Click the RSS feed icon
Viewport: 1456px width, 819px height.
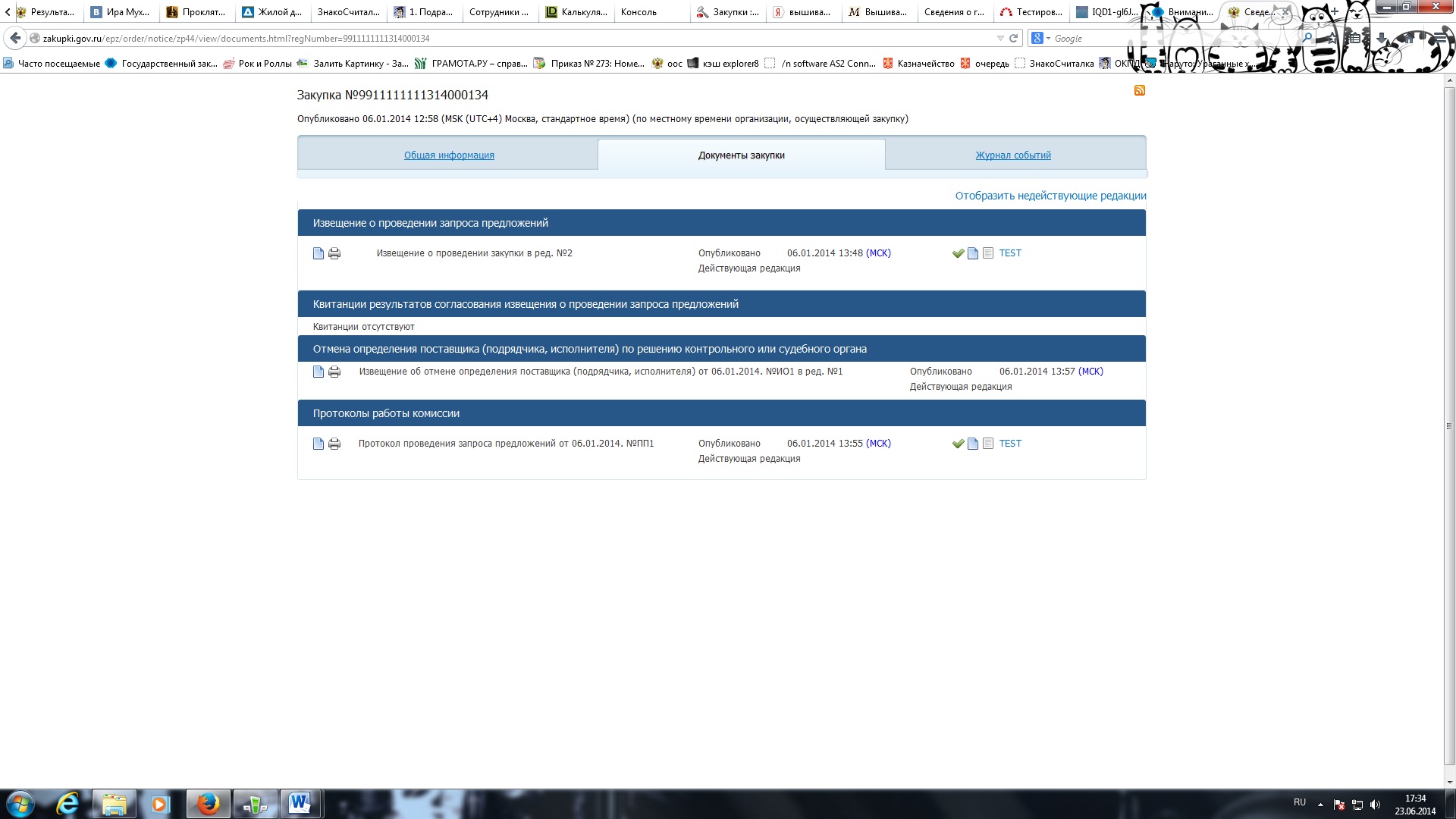click(x=1139, y=91)
